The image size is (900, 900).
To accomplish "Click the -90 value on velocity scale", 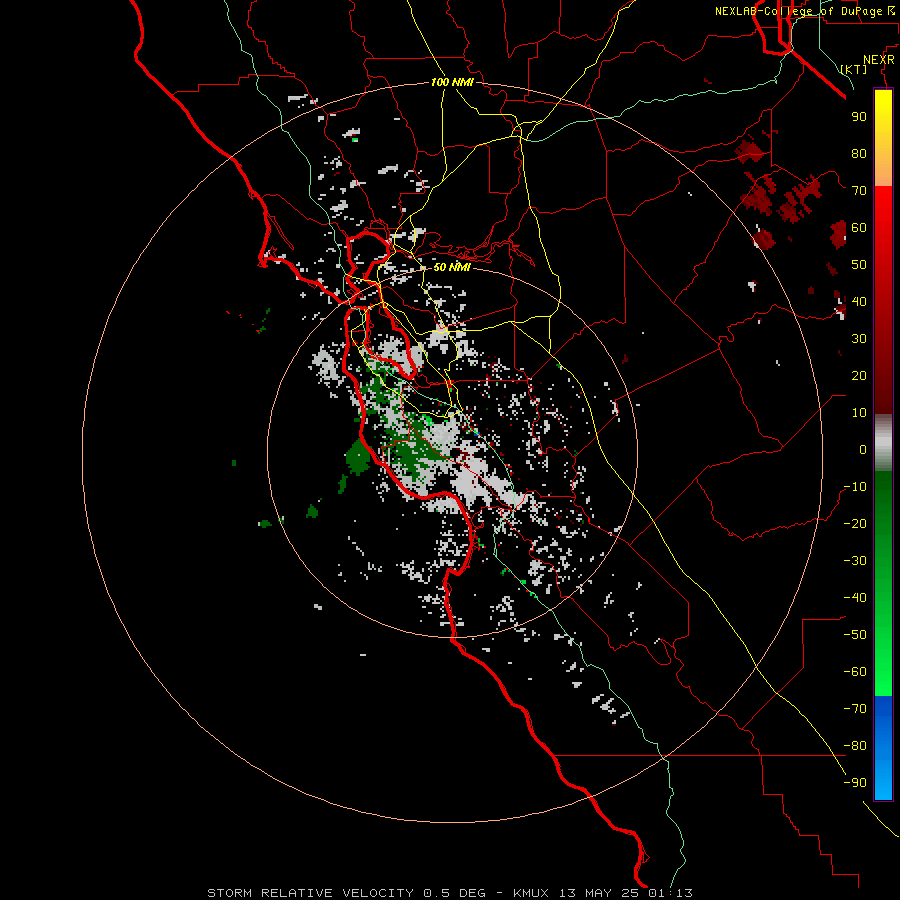I will pos(855,783).
